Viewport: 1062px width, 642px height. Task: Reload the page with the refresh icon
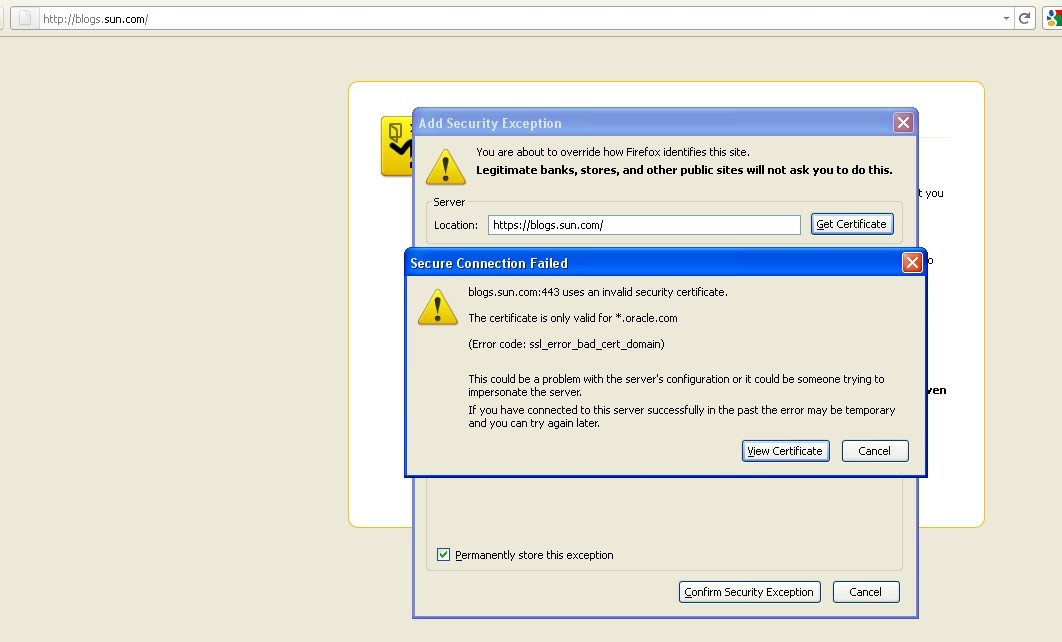[1024, 19]
